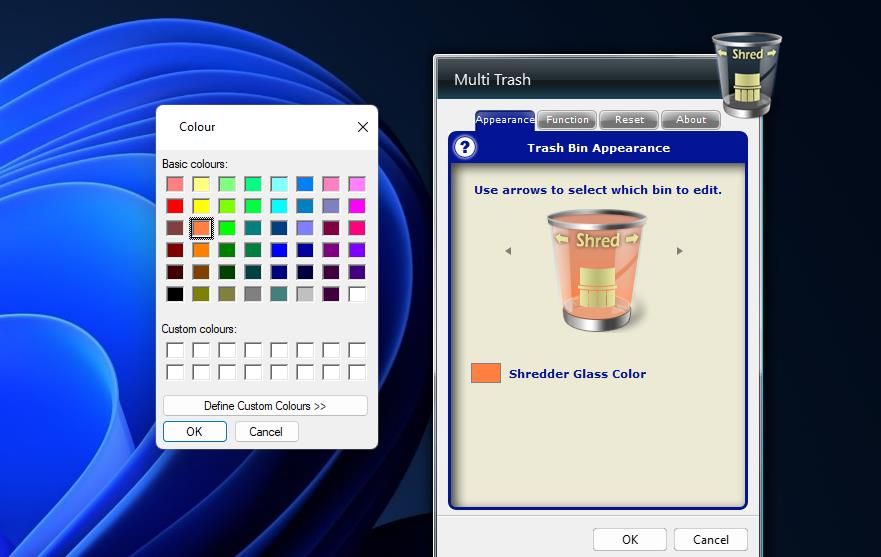Select the pure red basic colour swatch
The width and height of the screenshot is (881, 557).
click(175, 206)
